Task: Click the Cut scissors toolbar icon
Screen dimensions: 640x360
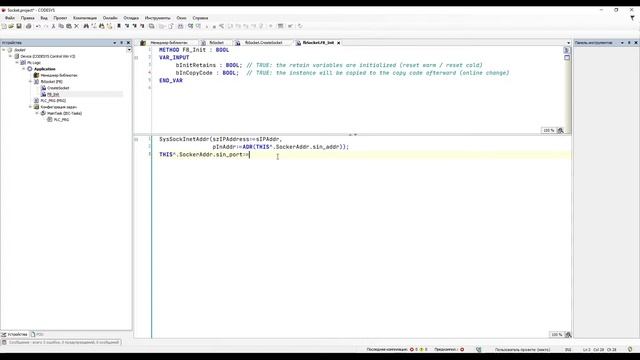Action: click(53, 26)
